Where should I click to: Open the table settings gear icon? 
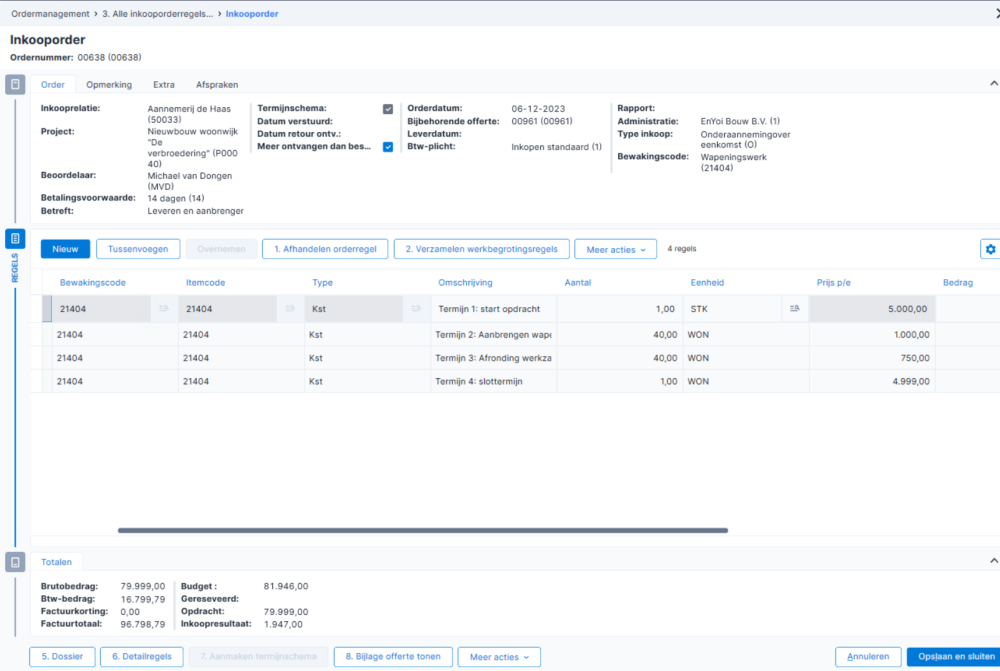pyautogui.click(x=990, y=249)
